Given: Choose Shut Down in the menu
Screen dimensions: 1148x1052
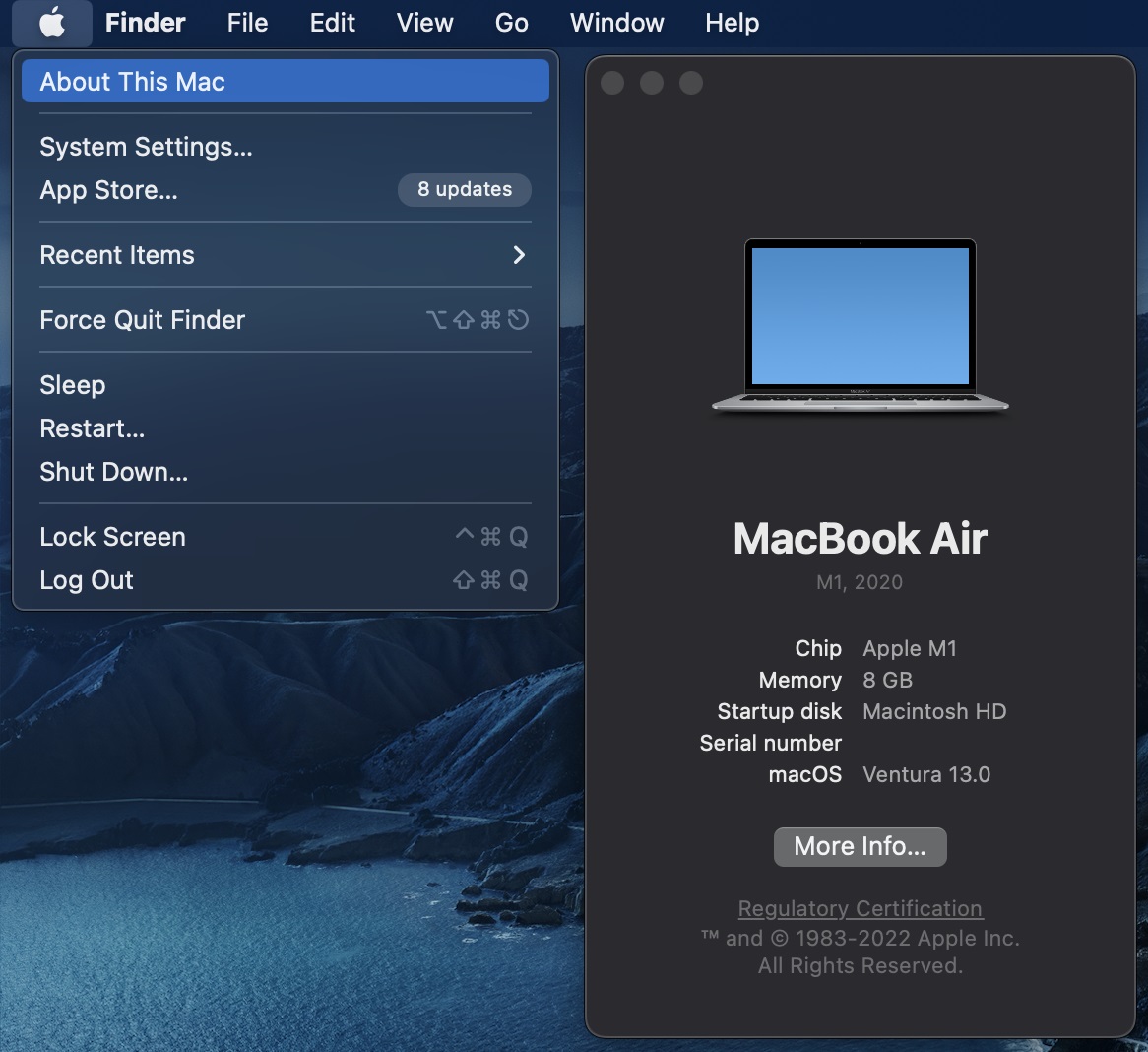Looking at the screenshot, I should click(x=113, y=472).
